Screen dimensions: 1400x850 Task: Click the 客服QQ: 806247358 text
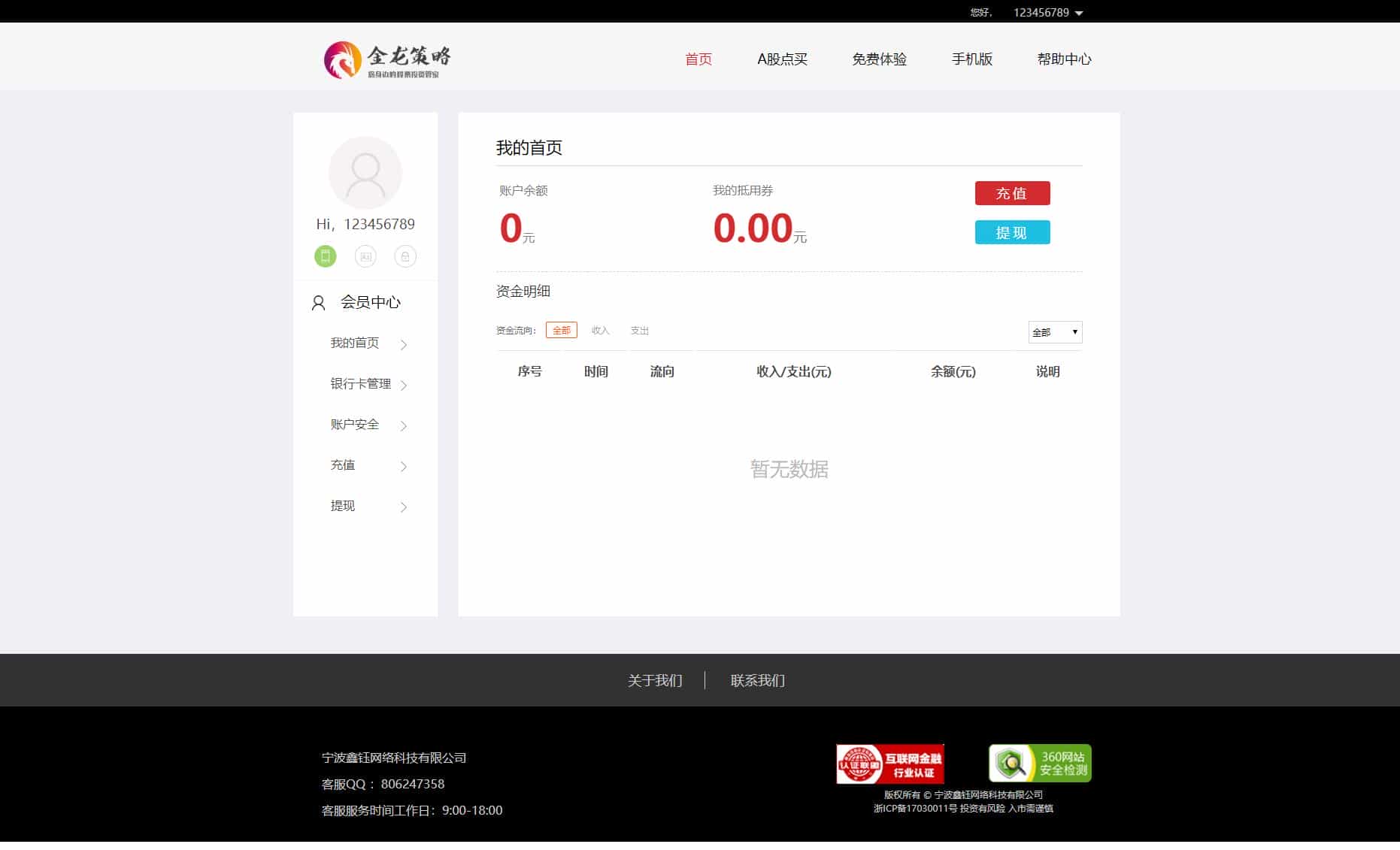pos(383,784)
